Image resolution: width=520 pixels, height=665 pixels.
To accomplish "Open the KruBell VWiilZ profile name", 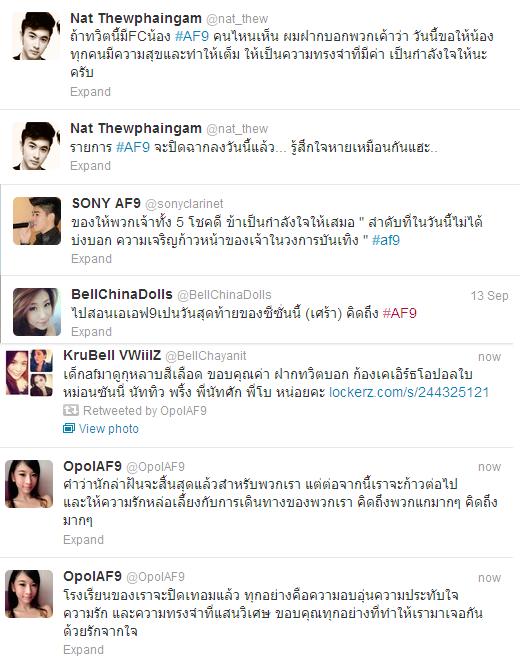I will tap(112, 355).
